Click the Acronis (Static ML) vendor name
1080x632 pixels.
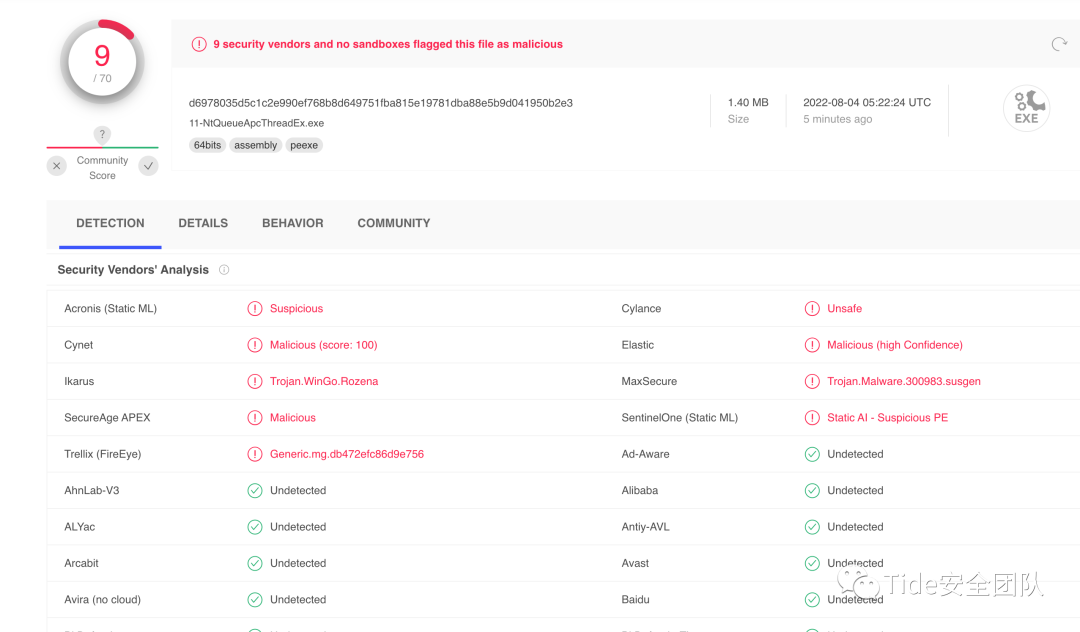(x=110, y=308)
